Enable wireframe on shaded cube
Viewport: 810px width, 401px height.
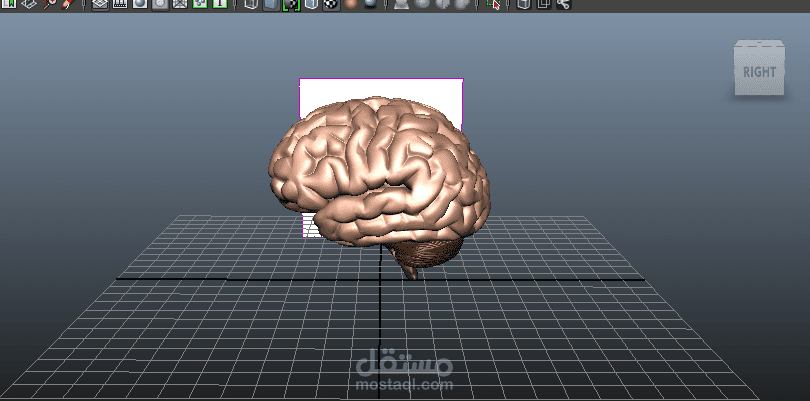point(311,4)
